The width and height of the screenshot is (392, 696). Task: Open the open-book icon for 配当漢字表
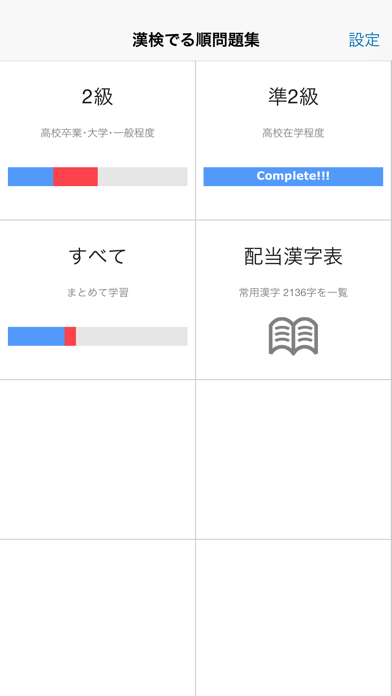click(x=293, y=336)
